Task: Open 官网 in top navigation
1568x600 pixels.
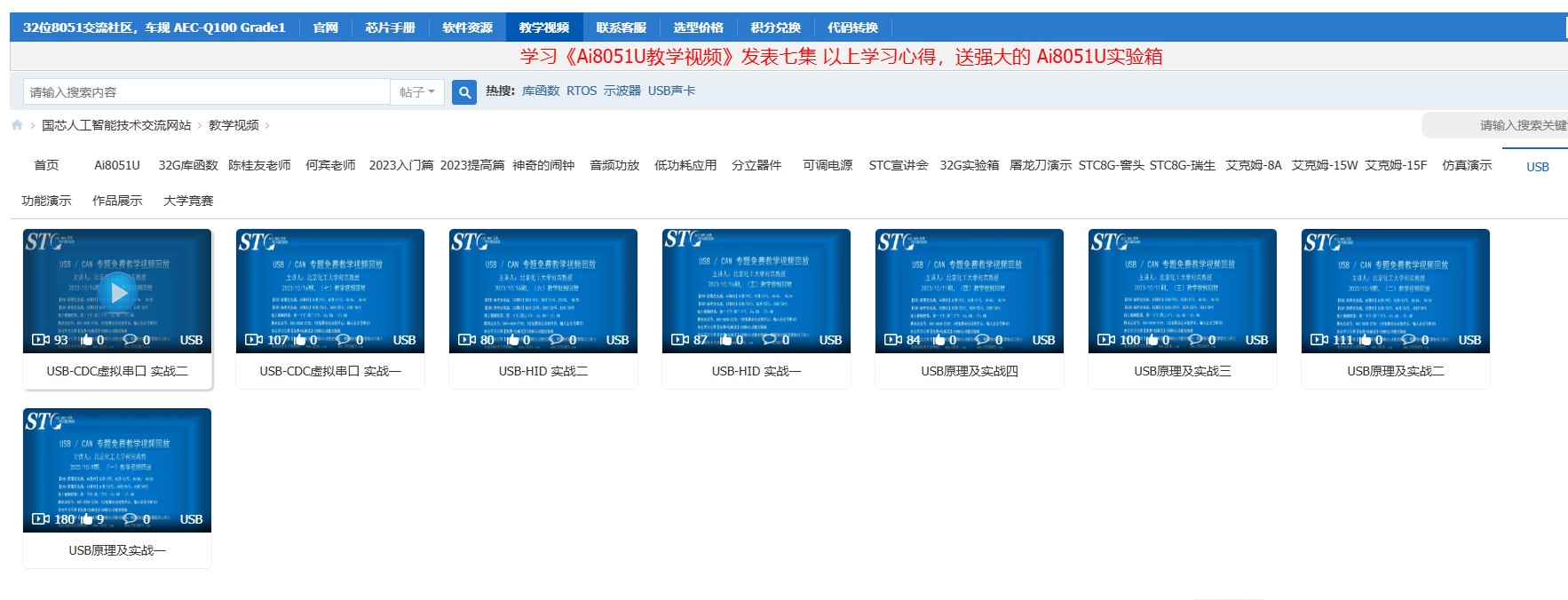Action: [x=326, y=28]
